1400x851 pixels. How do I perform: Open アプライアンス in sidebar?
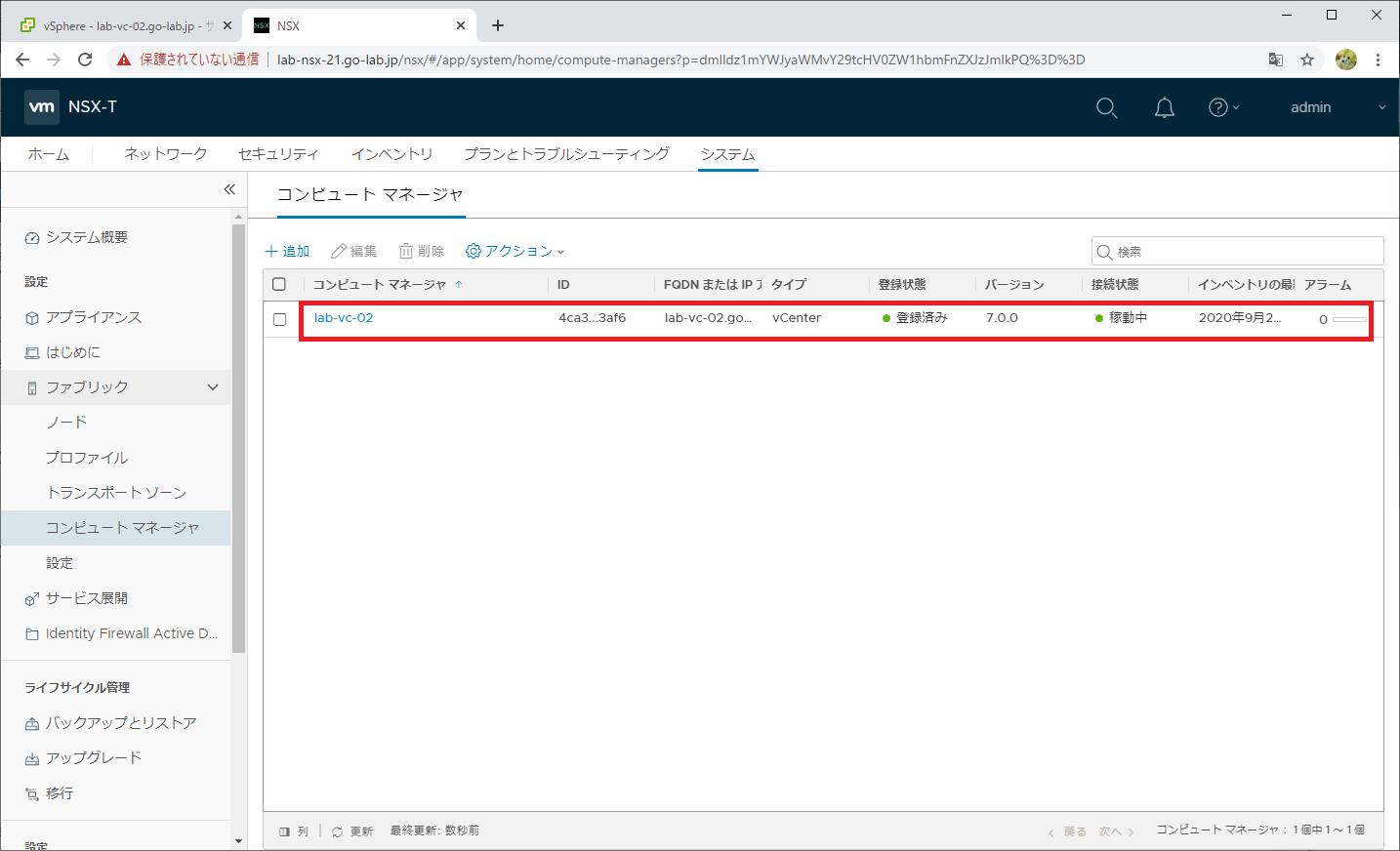93,317
